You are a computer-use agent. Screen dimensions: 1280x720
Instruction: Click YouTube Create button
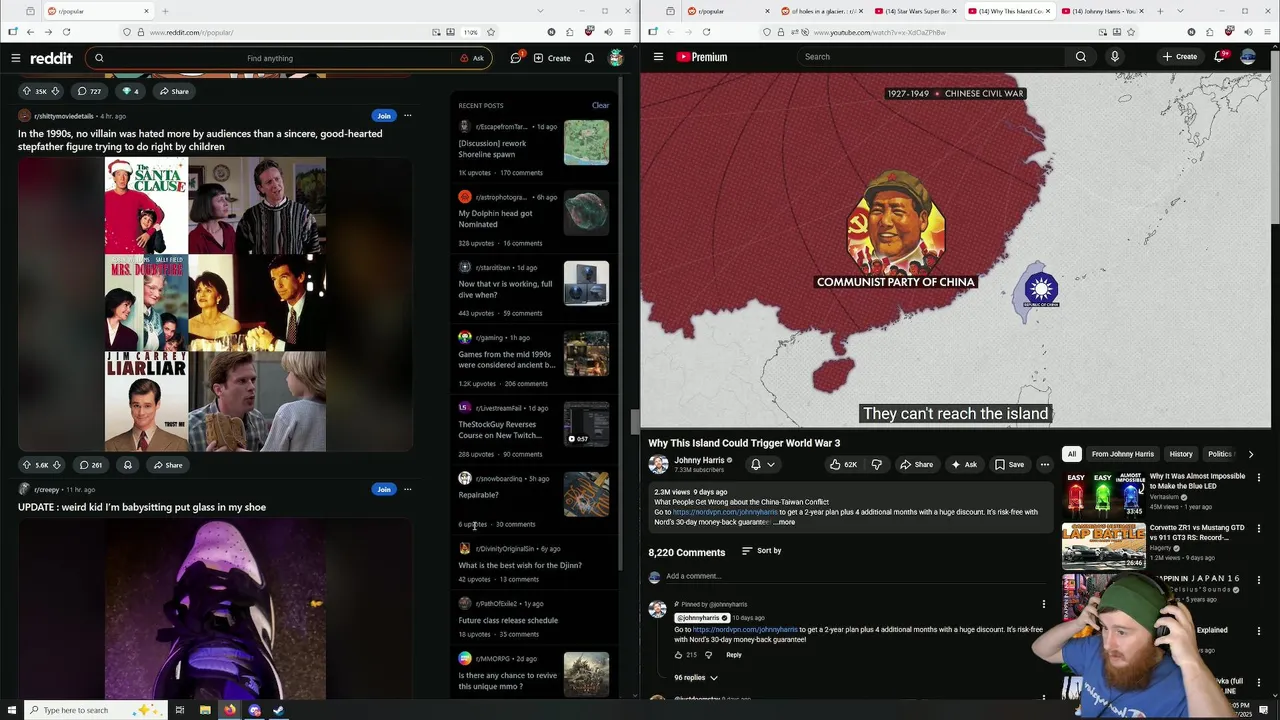pyautogui.click(x=1180, y=57)
